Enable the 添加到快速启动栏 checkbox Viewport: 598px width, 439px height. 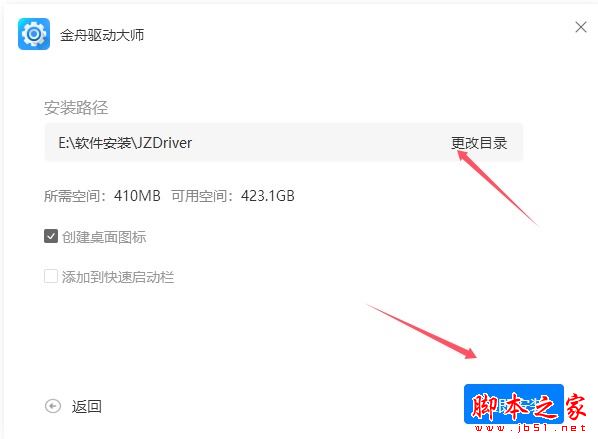click(51, 276)
